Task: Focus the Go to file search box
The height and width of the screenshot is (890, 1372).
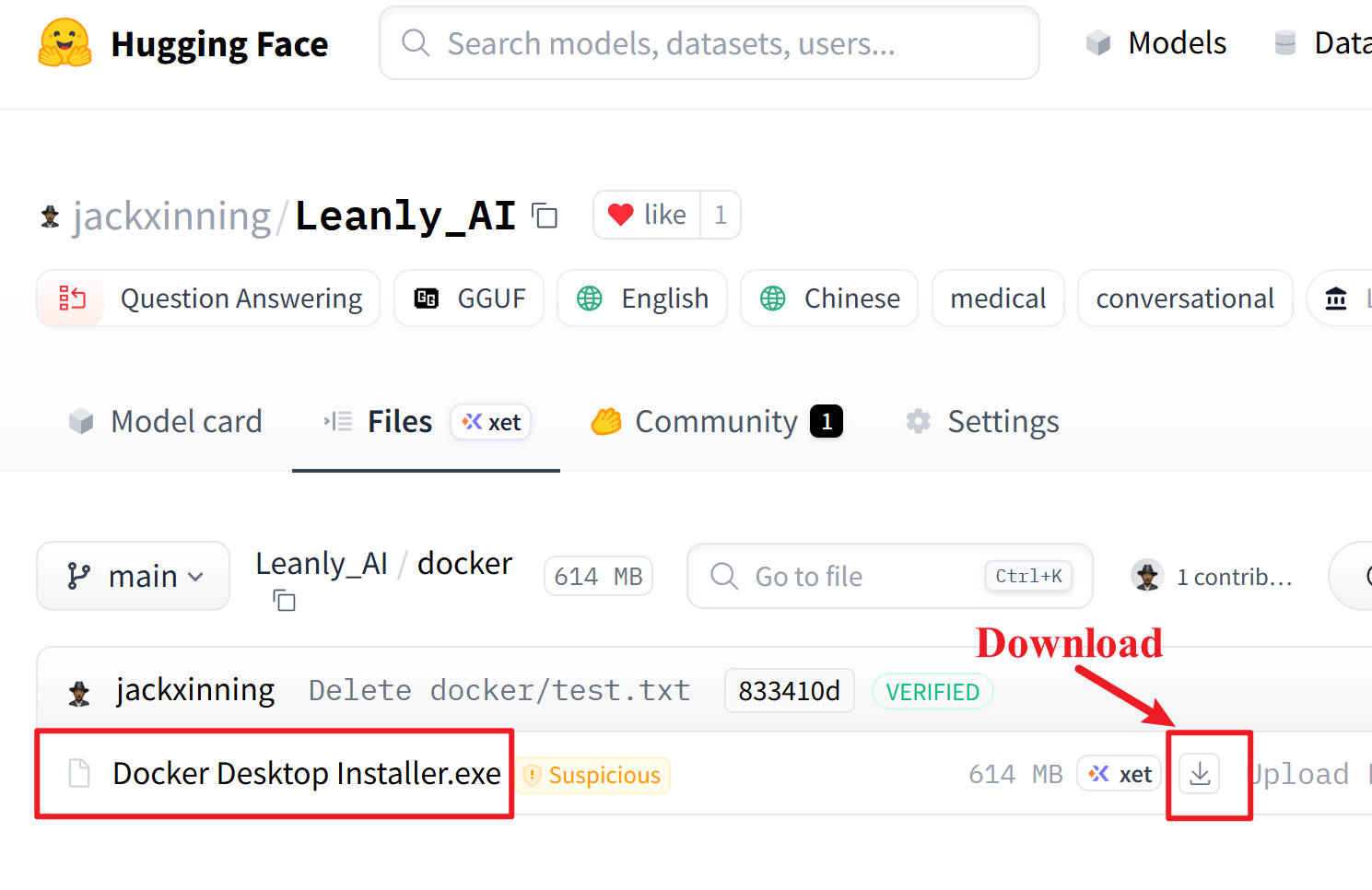Action: tap(890, 576)
